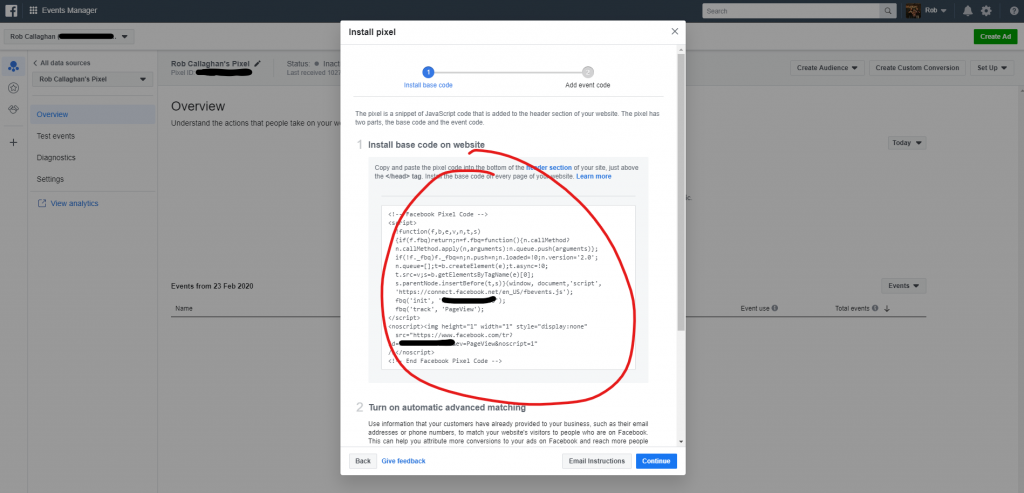Open the settings gear icon
1024x493 pixels.
[986, 10]
